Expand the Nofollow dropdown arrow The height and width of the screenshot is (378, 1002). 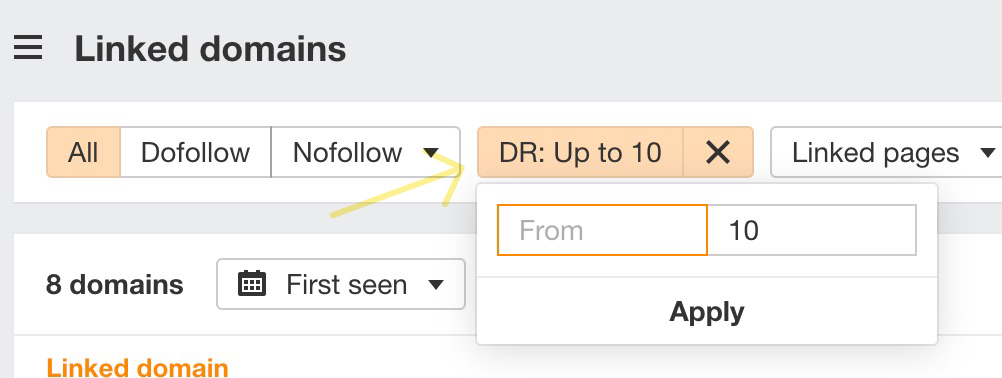431,153
